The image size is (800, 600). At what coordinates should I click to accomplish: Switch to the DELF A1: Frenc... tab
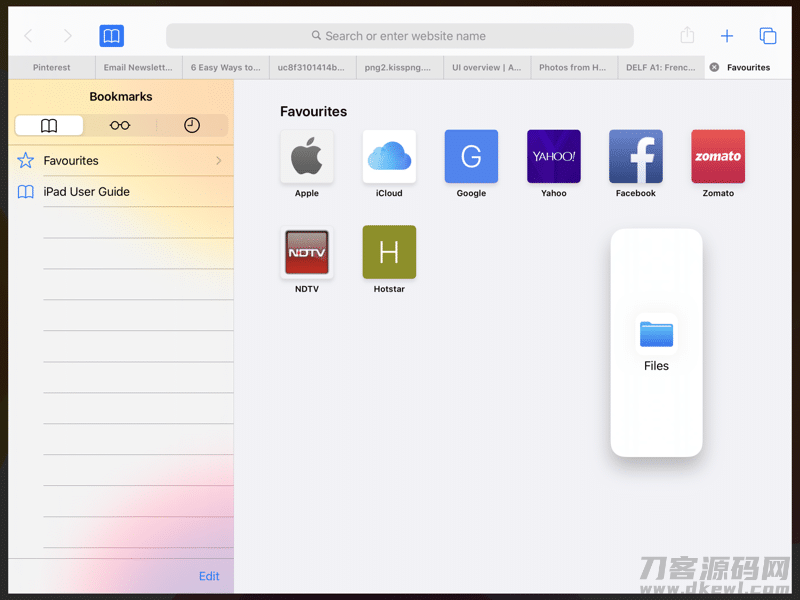pyautogui.click(x=661, y=67)
